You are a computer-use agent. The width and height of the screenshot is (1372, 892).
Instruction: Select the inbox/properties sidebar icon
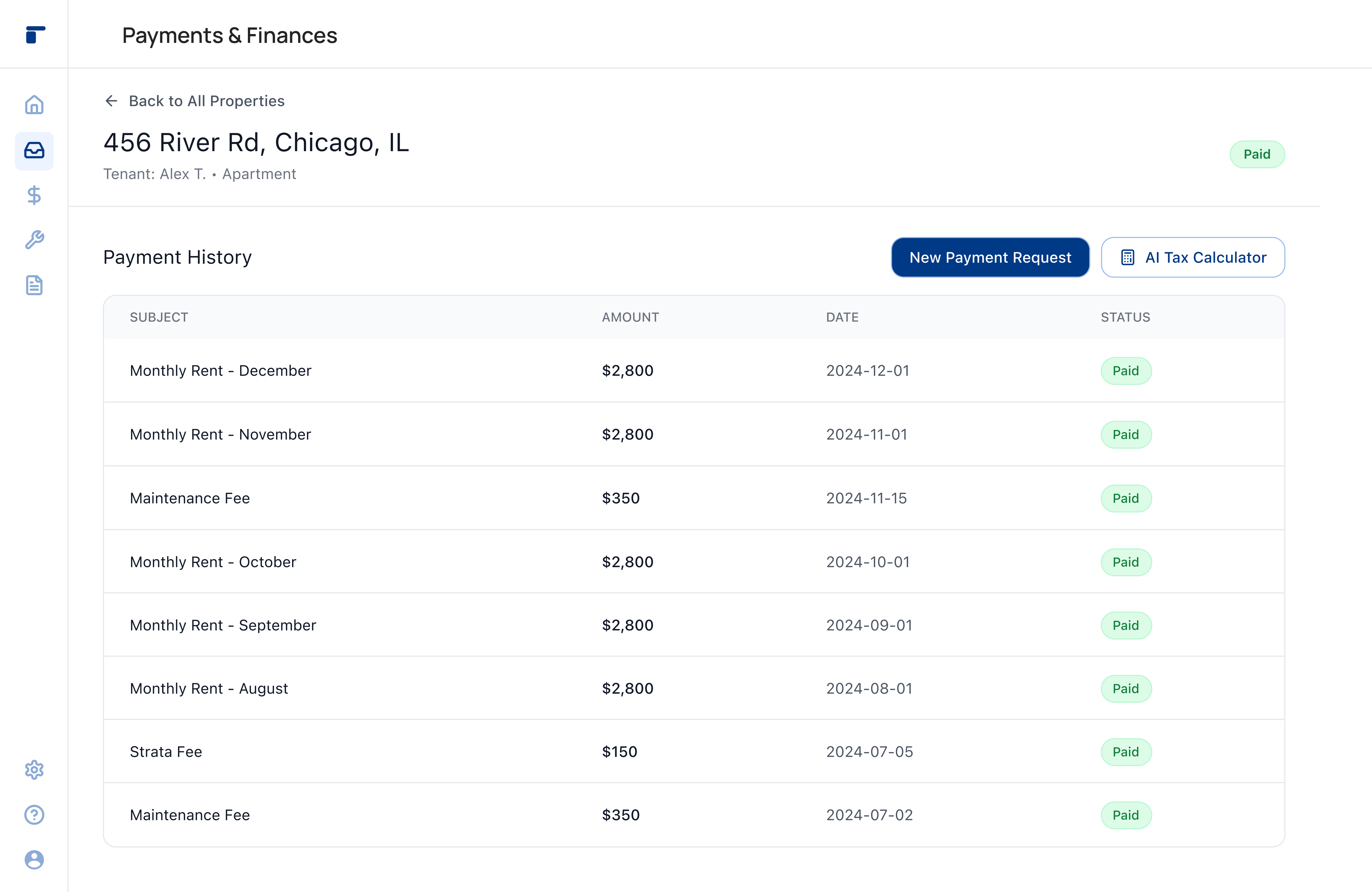34,151
